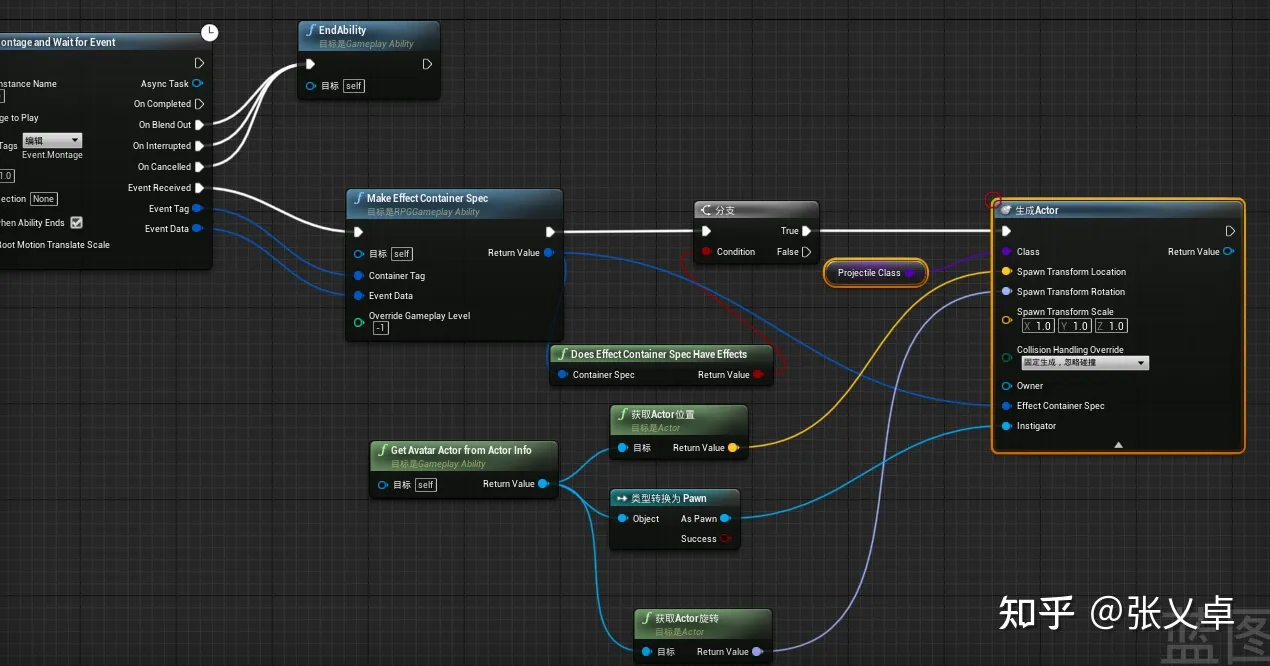Click the function icon on EndAbility node
The image size is (1270, 666).
tap(311, 31)
